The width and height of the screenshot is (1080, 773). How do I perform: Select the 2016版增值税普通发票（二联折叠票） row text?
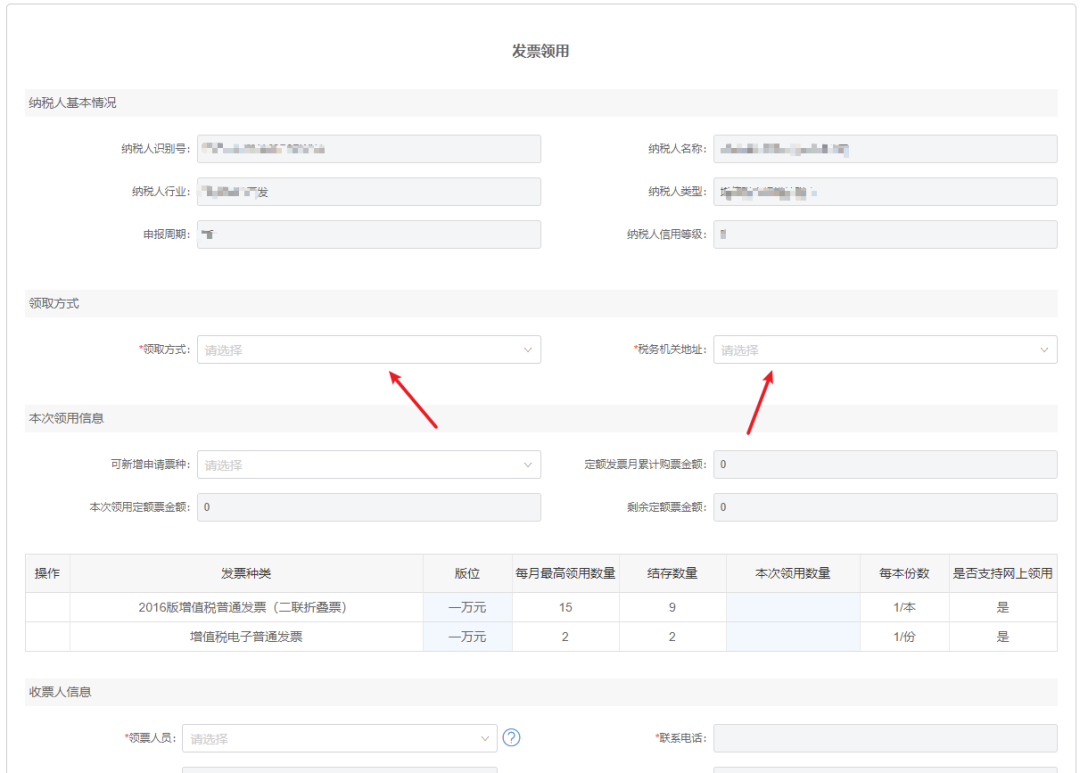click(x=242, y=608)
